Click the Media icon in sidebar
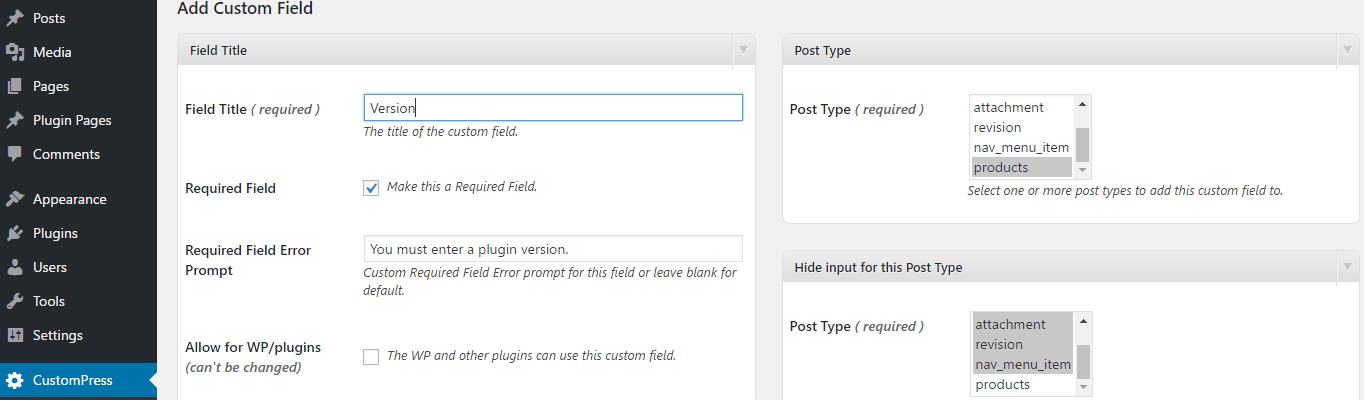Image resolution: width=1364 pixels, height=400 pixels. [x=15, y=52]
